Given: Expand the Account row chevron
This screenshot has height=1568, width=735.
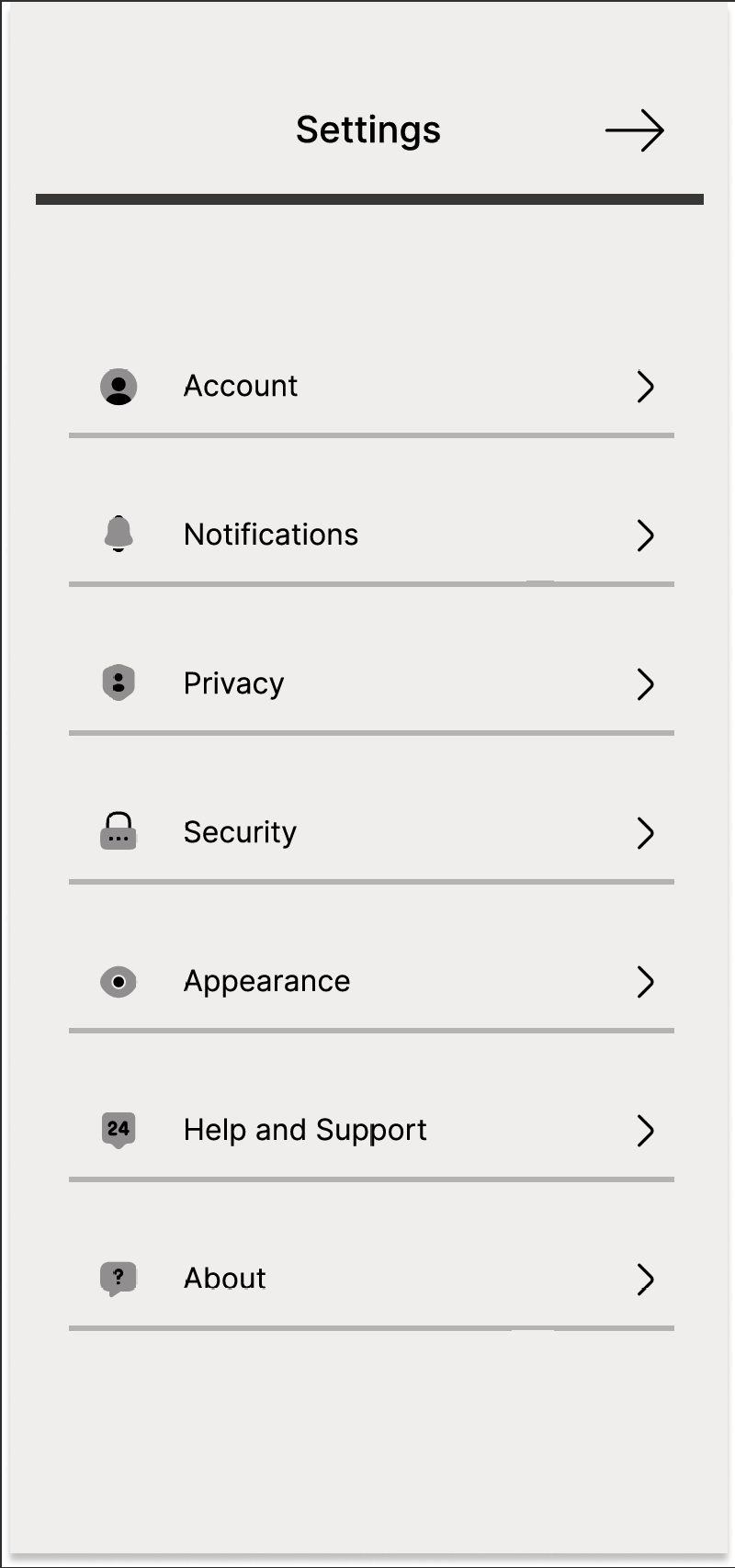Looking at the screenshot, I should point(646,387).
